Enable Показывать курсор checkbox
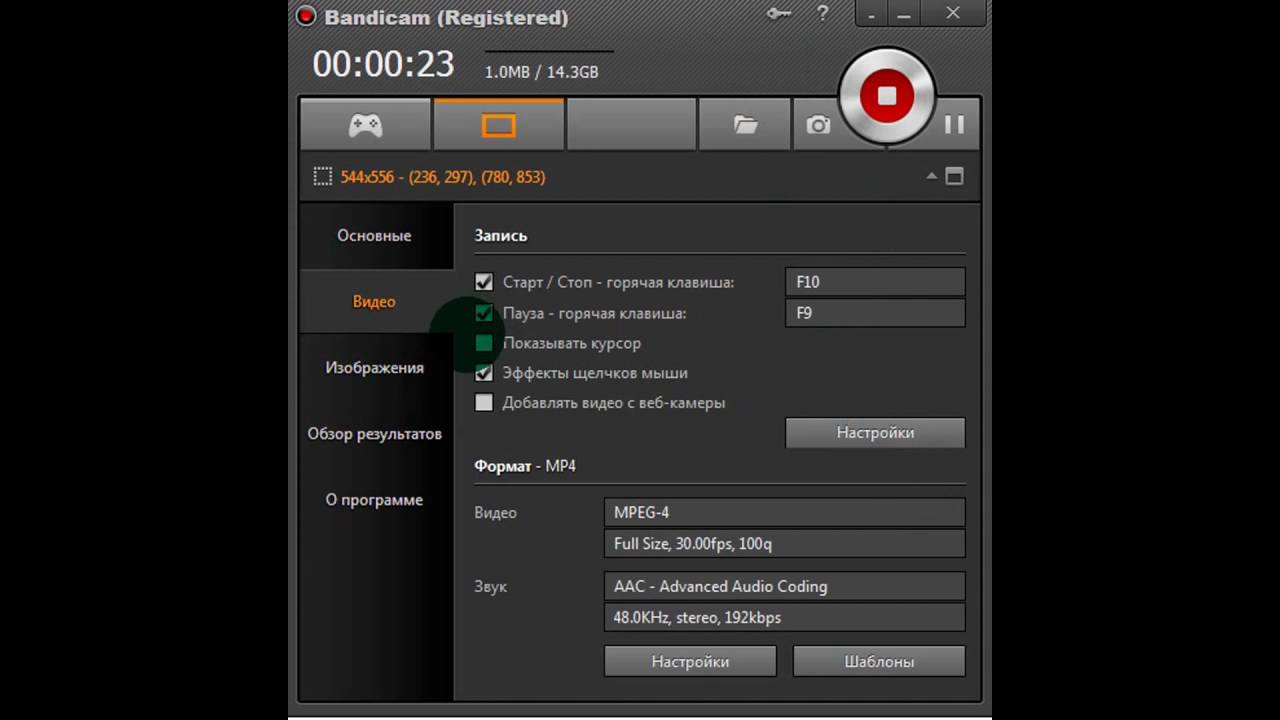This screenshot has width=1280, height=720. (x=484, y=343)
